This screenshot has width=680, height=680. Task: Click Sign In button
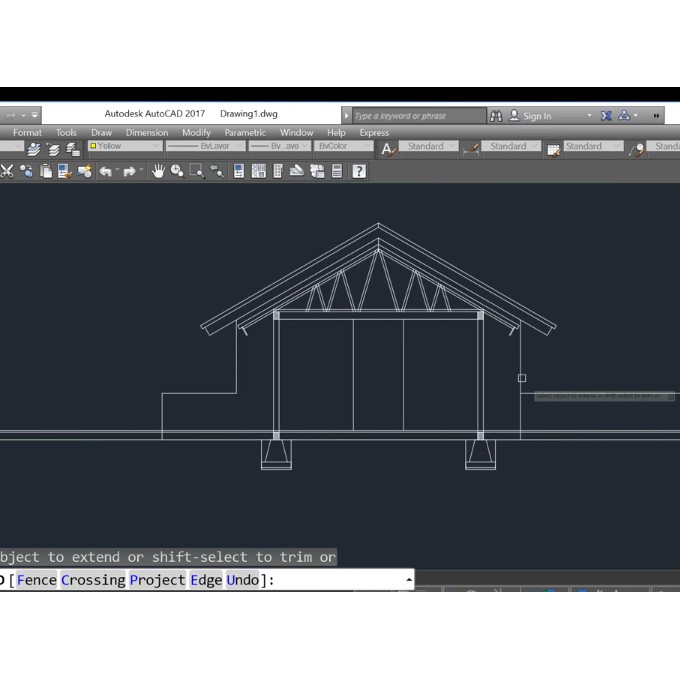[536, 116]
